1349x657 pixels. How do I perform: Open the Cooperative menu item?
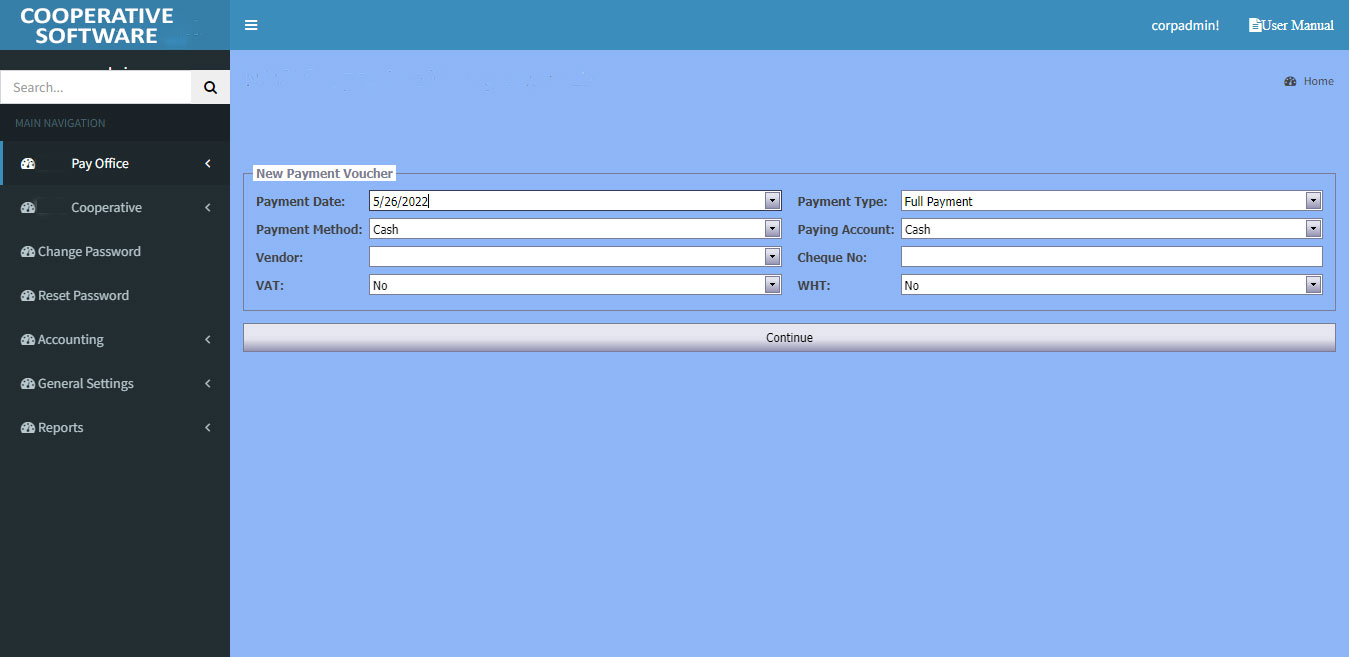click(x=106, y=208)
